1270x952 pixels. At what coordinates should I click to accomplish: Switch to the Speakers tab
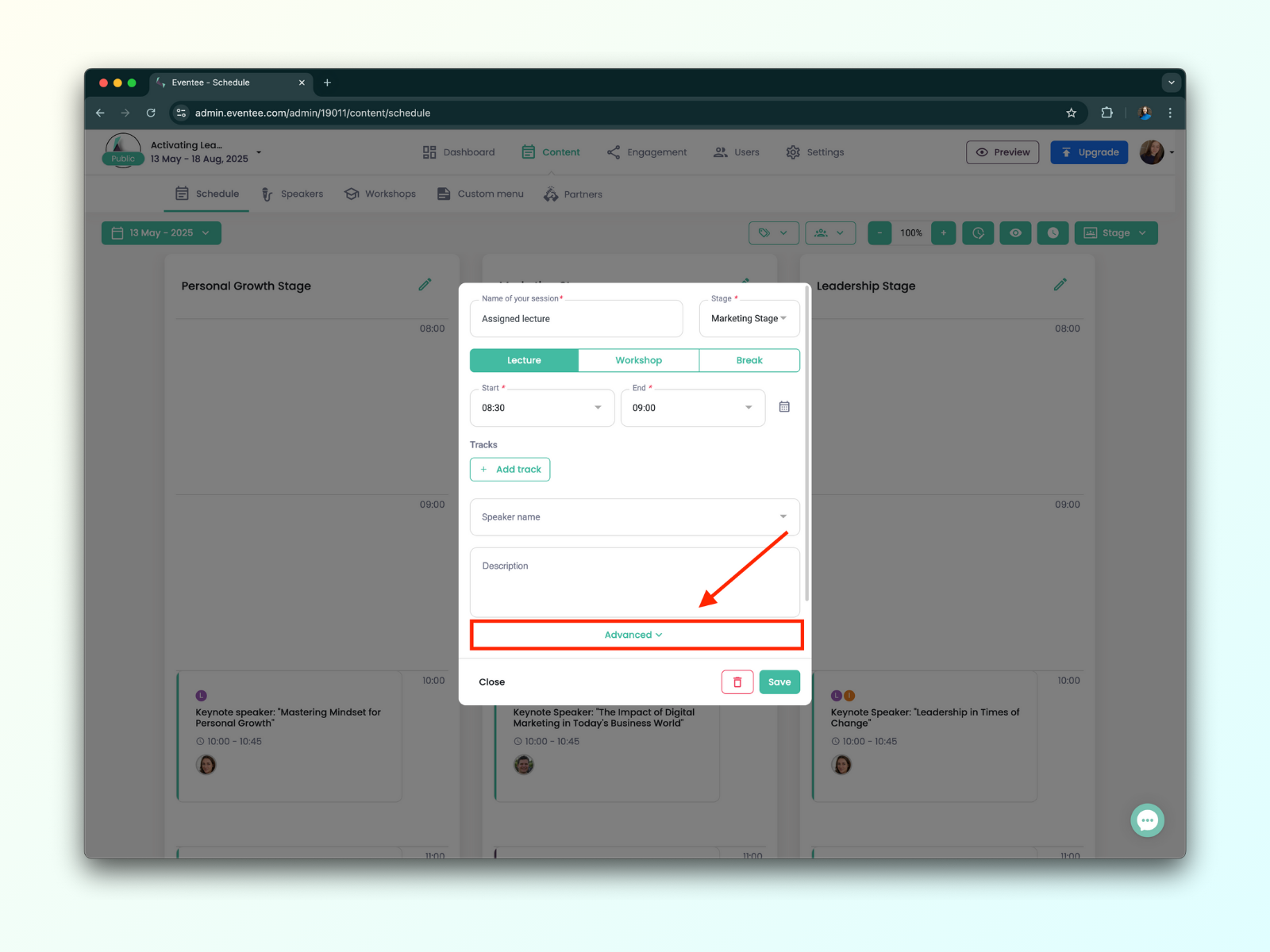pyautogui.click(x=292, y=194)
